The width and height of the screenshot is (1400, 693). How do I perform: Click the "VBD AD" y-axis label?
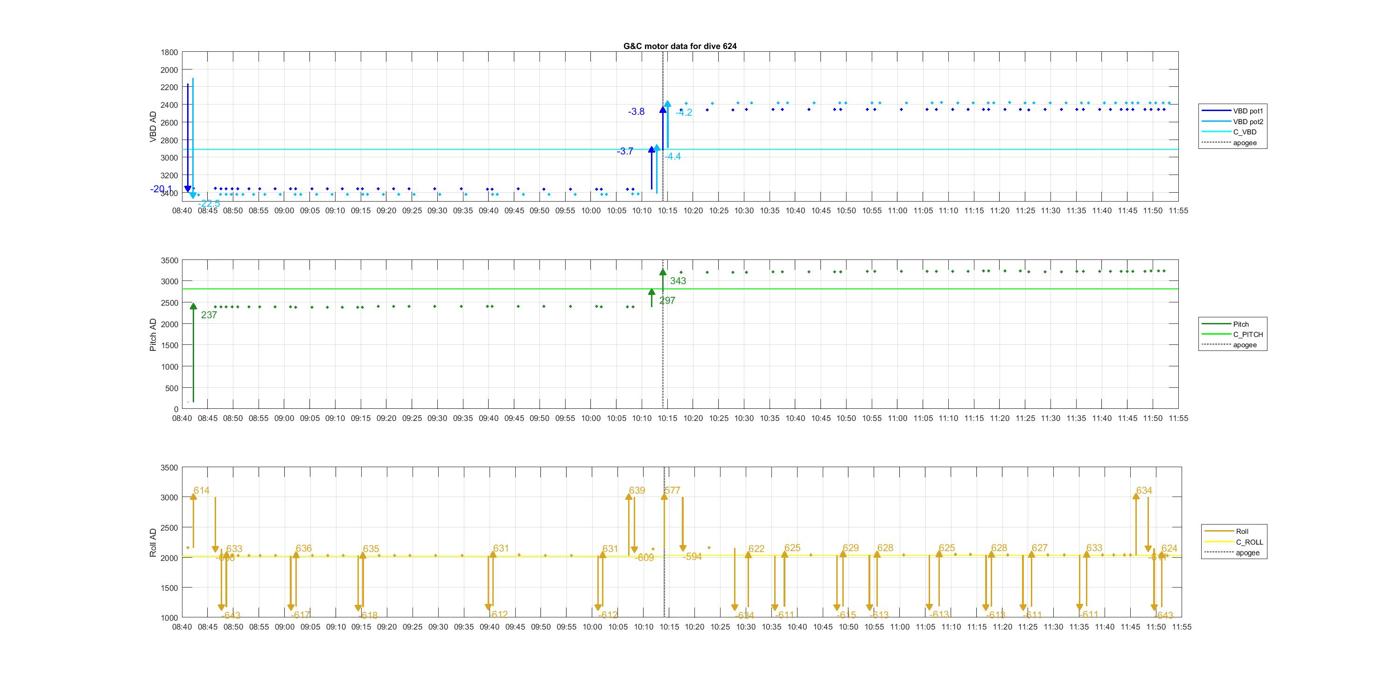[154, 127]
